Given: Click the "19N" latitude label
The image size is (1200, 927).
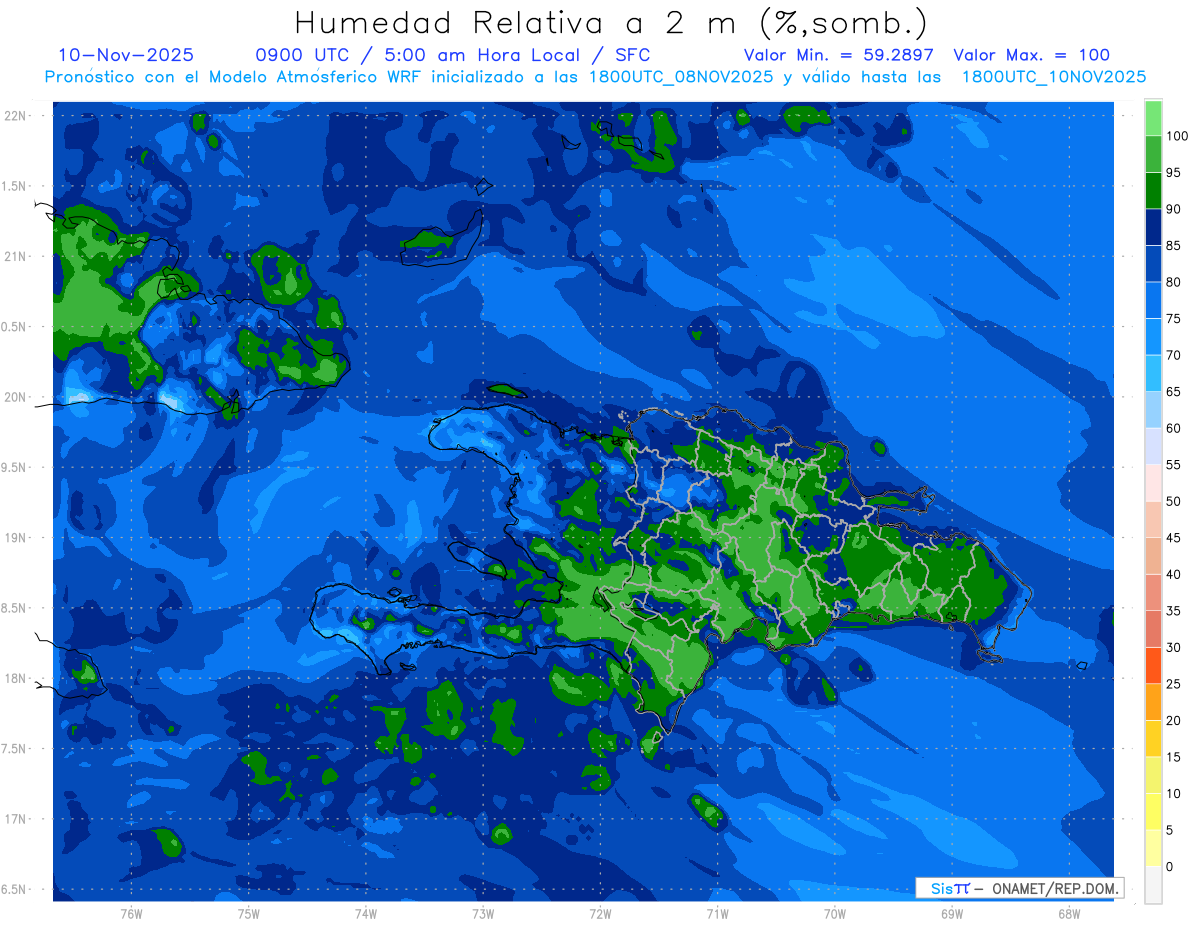Looking at the screenshot, I should pyautogui.click(x=16, y=538).
